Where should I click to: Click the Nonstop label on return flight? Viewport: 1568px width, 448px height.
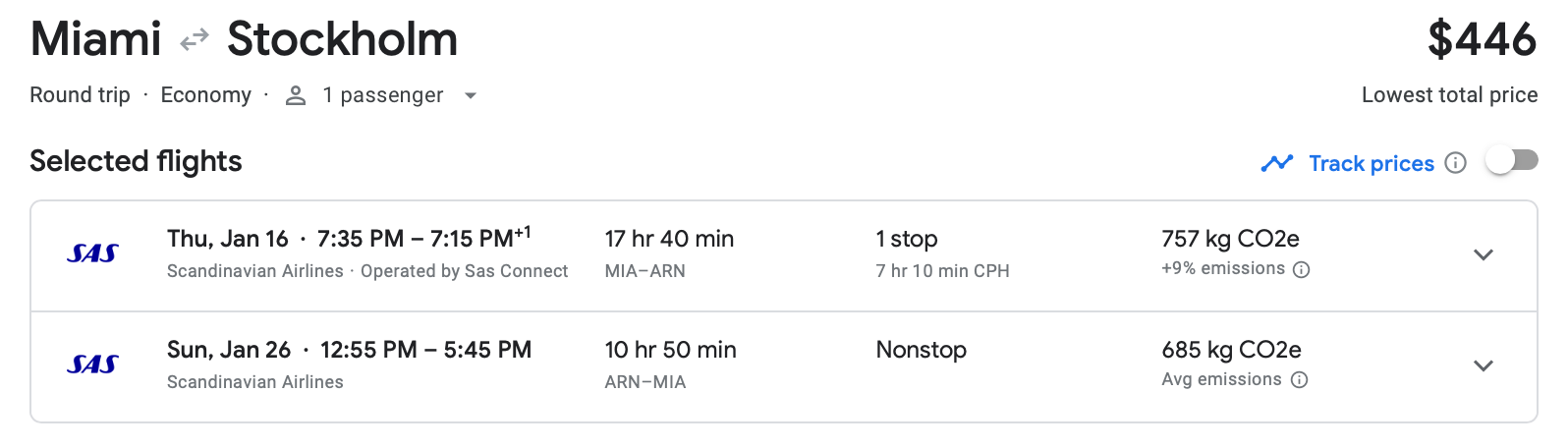pos(922,350)
